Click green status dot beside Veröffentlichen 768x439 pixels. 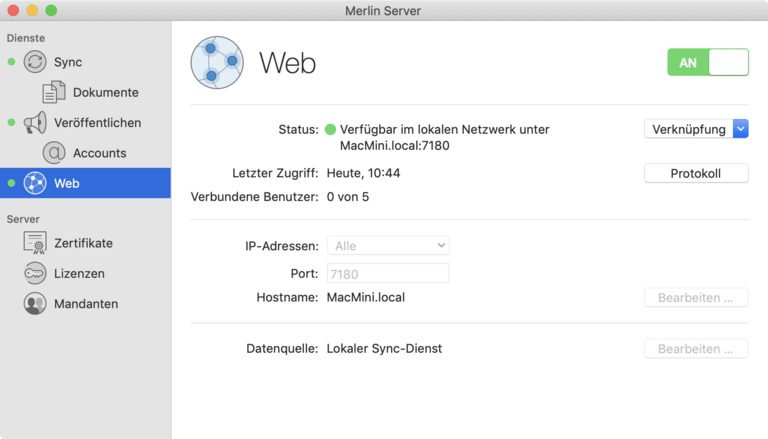[x=11, y=122]
